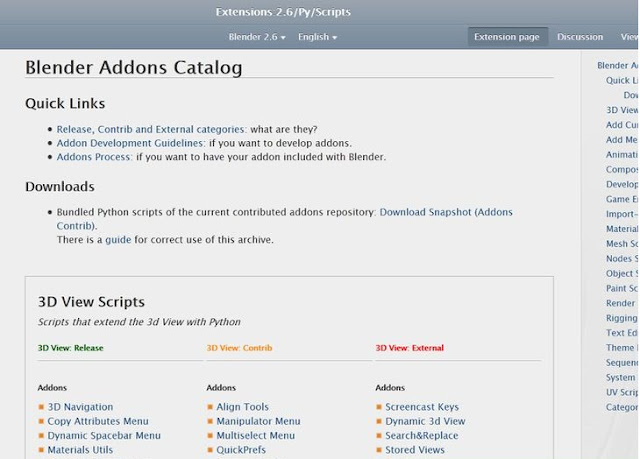Open the Dynamic 3d View addon link
The height and width of the screenshot is (459, 640).
pos(425,421)
